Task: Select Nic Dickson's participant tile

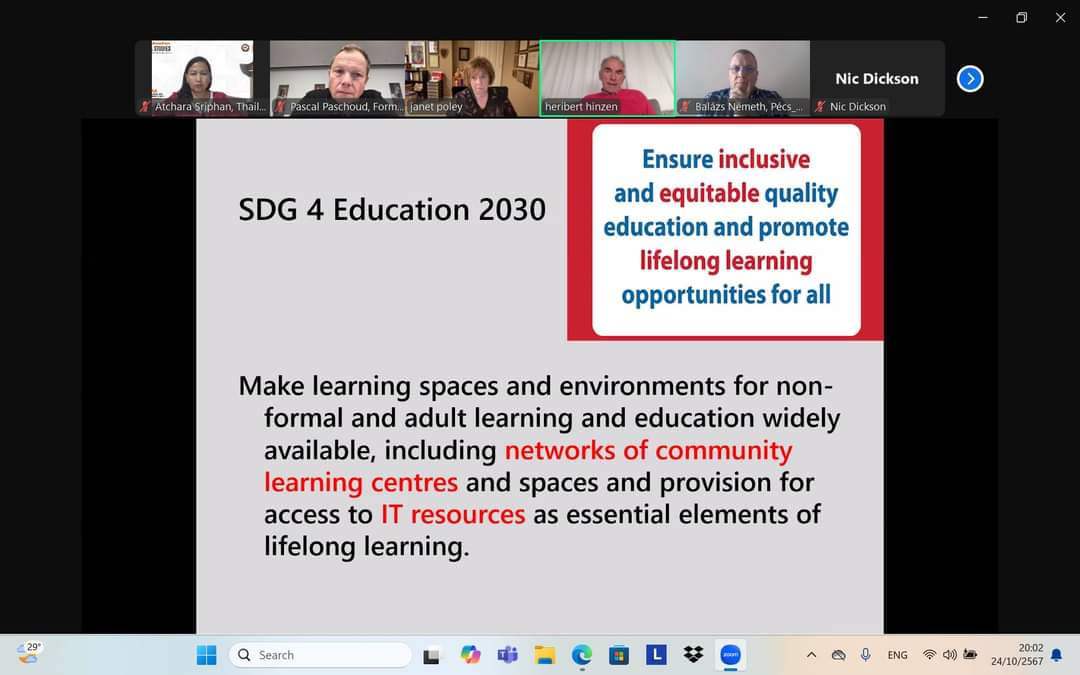Action: pyautogui.click(x=876, y=79)
